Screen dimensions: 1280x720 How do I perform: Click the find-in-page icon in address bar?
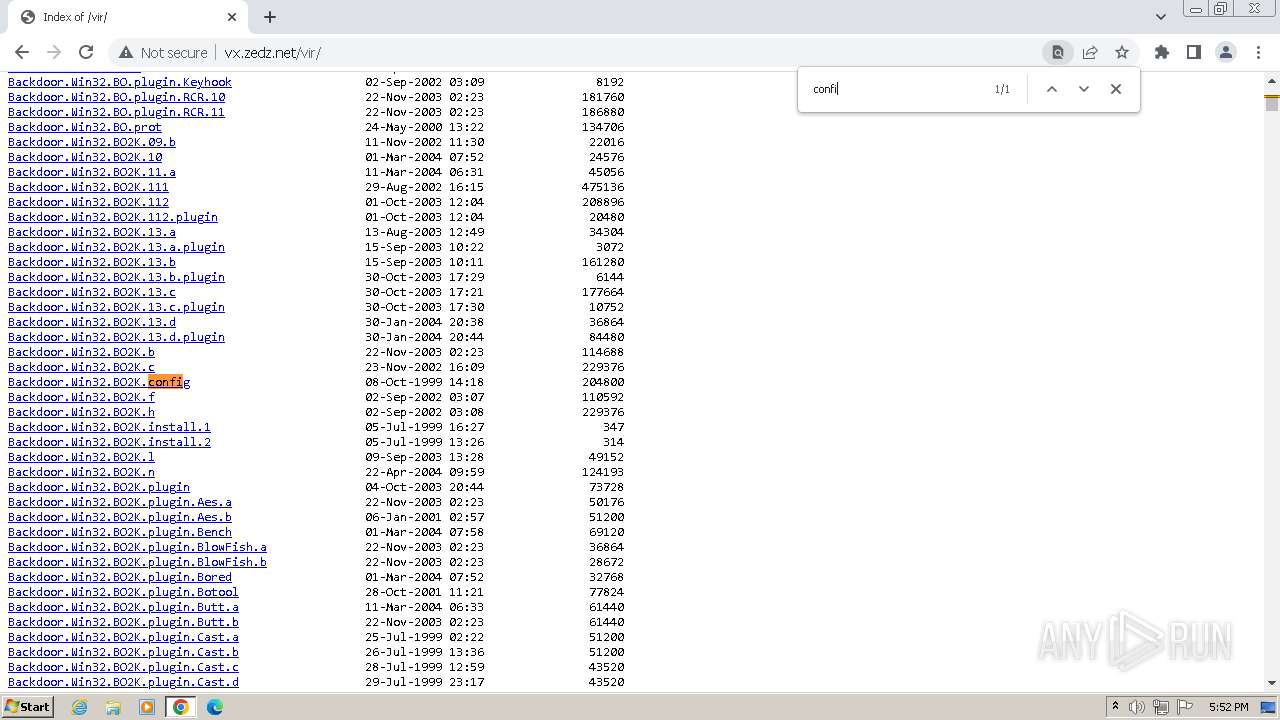tap(1057, 52)
